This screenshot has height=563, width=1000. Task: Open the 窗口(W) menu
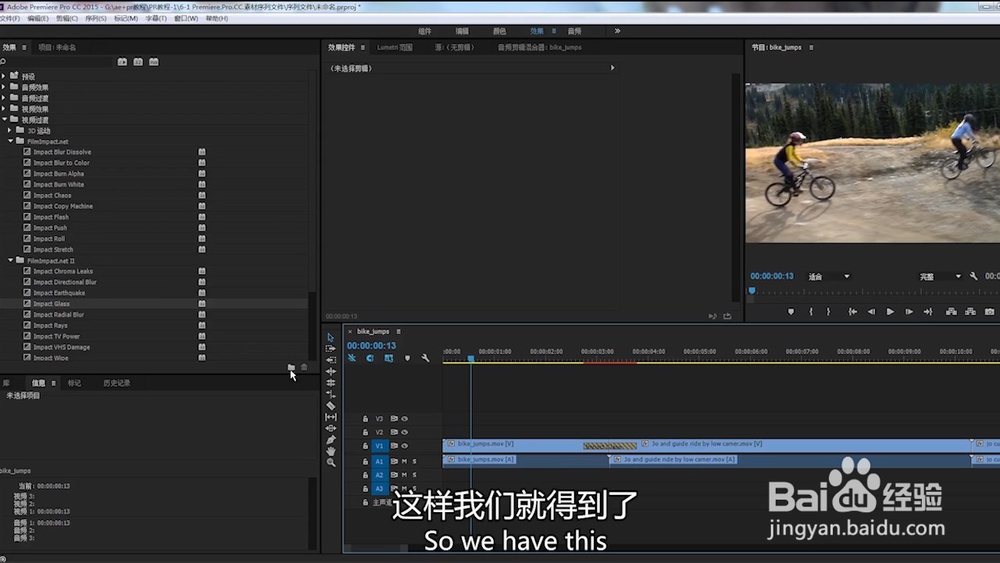coord(186,18)
